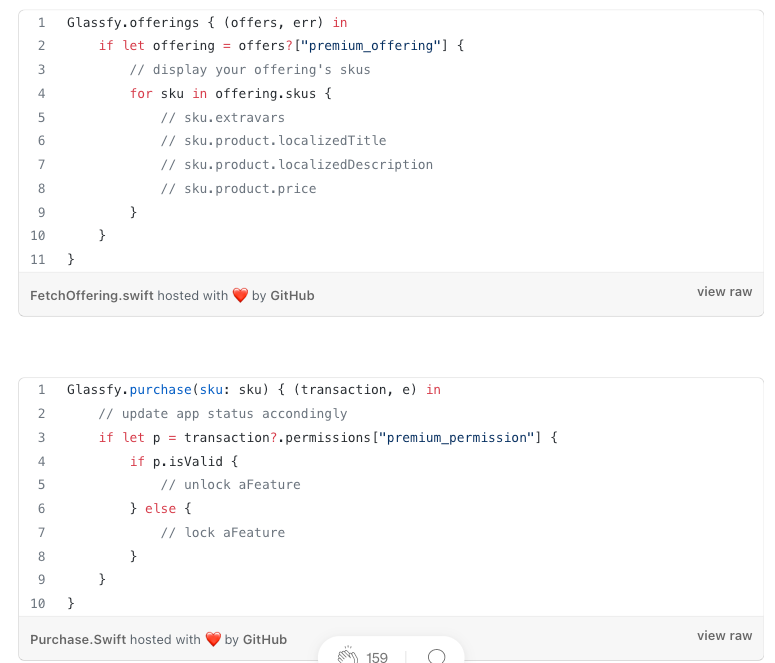
Task: Click the "// display your offering's skus" comment
Action: click(x=250, y=70)
